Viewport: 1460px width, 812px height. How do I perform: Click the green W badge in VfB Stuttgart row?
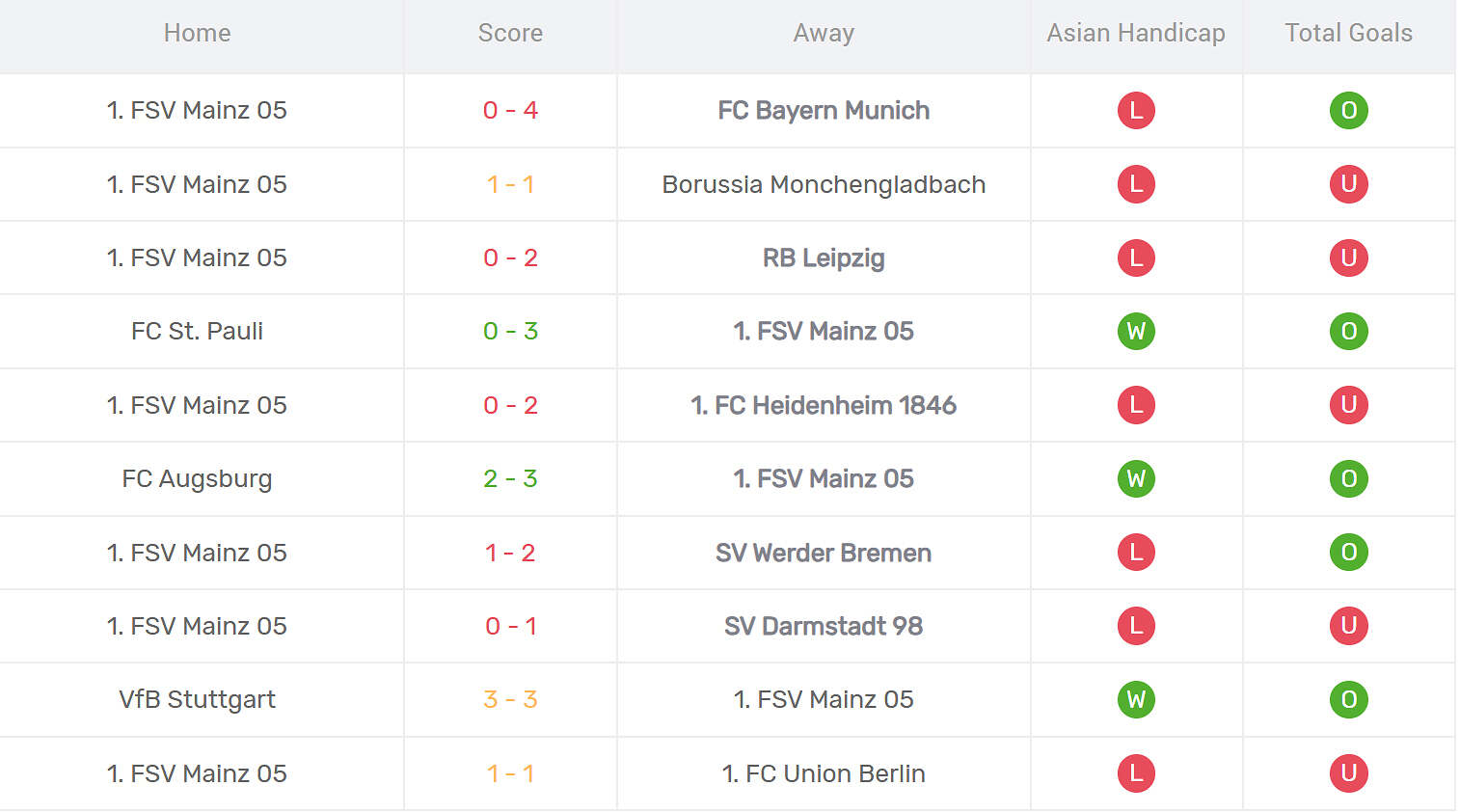click(1136, 700)
